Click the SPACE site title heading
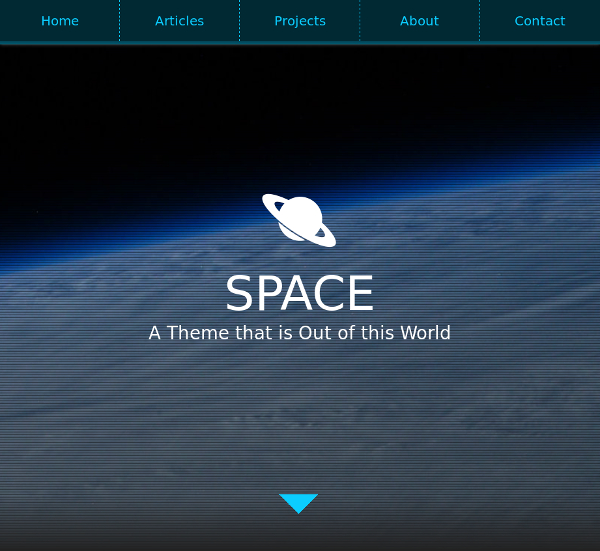Screen dimensions: 600x551 click(x=299, y=293)
